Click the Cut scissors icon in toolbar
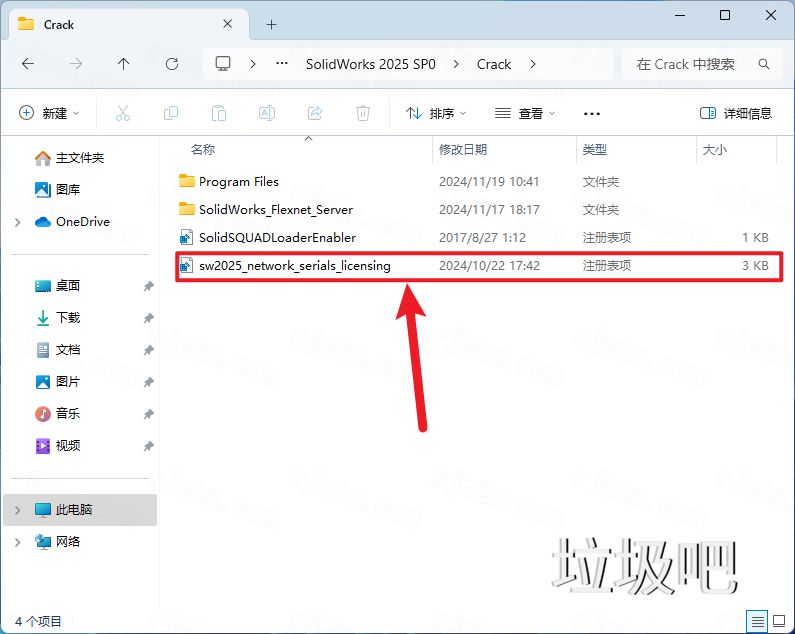The width and height of the screenshot is (795, 634). pyautogui.click(x=123, y=113)
